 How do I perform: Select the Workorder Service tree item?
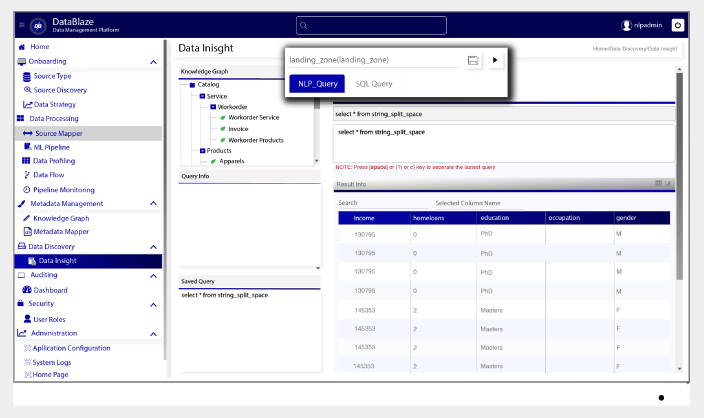[x=253, y=118]
